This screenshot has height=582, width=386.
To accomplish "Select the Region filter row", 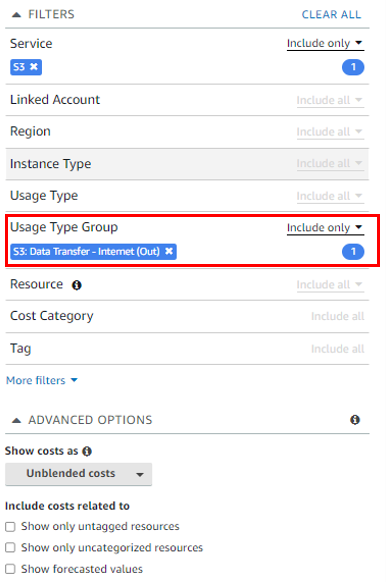I will 187,132.
